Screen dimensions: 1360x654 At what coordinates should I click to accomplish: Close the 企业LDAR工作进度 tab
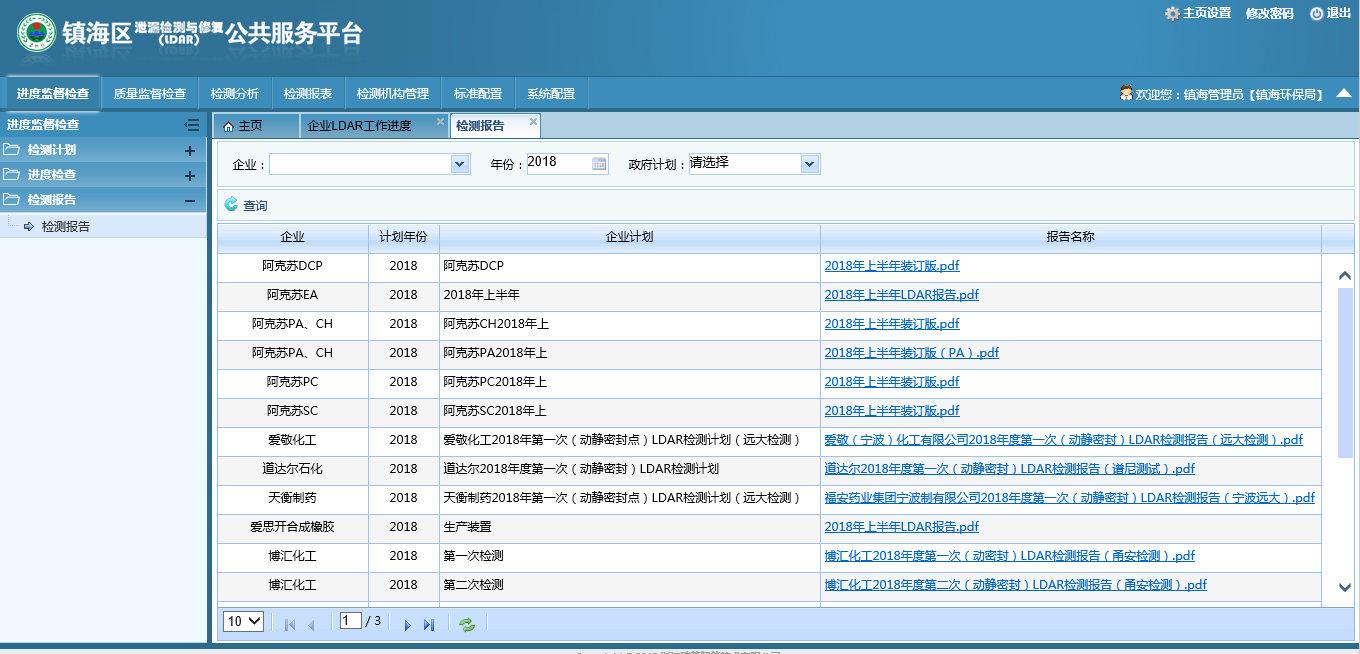point(440,122)
